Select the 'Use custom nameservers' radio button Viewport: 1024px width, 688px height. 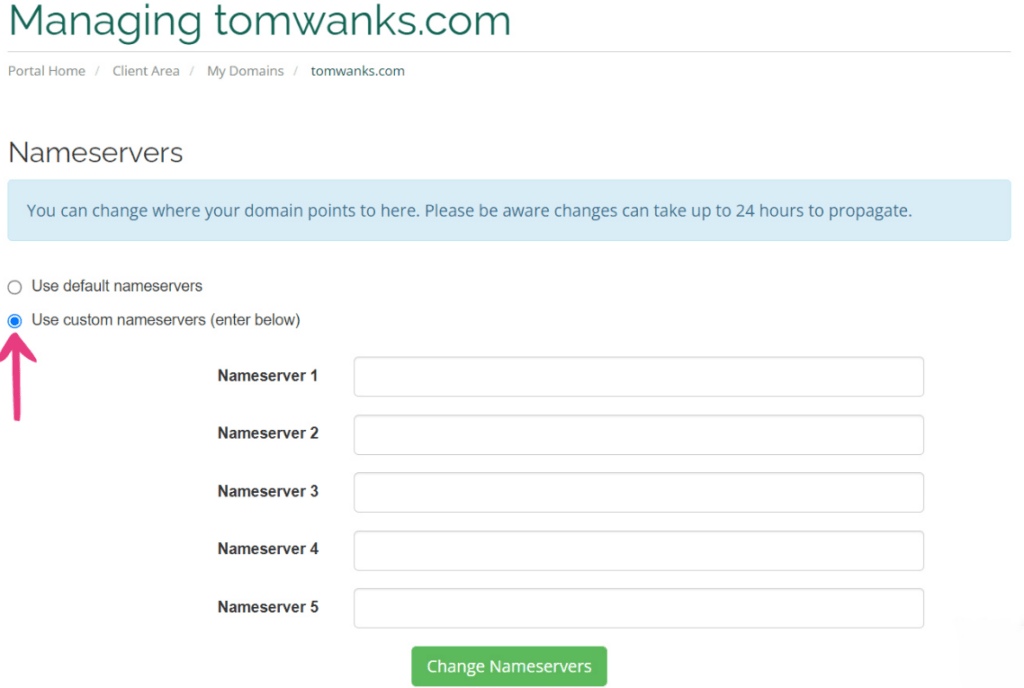click(x=14, y=320)
